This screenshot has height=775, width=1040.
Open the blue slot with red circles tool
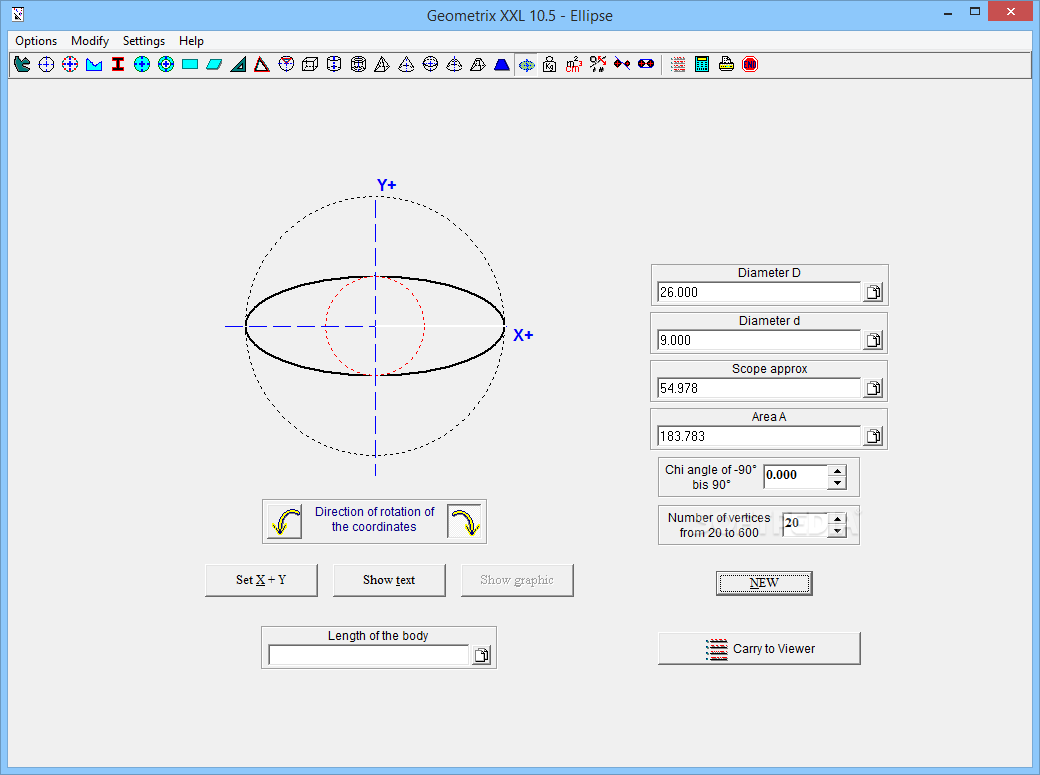646,64
